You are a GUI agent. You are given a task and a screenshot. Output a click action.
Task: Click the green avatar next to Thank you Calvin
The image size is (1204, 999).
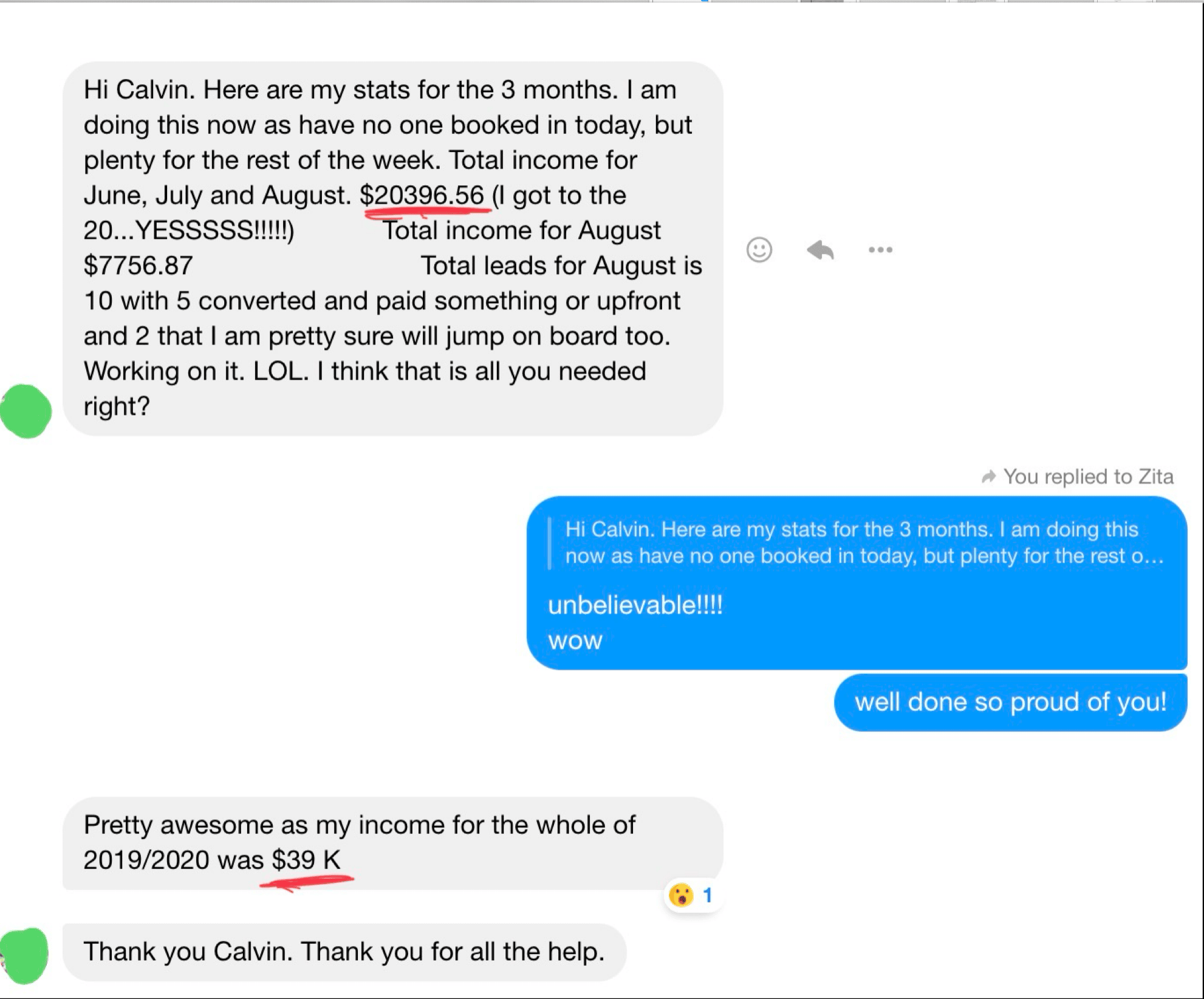[x=25, y=955]
